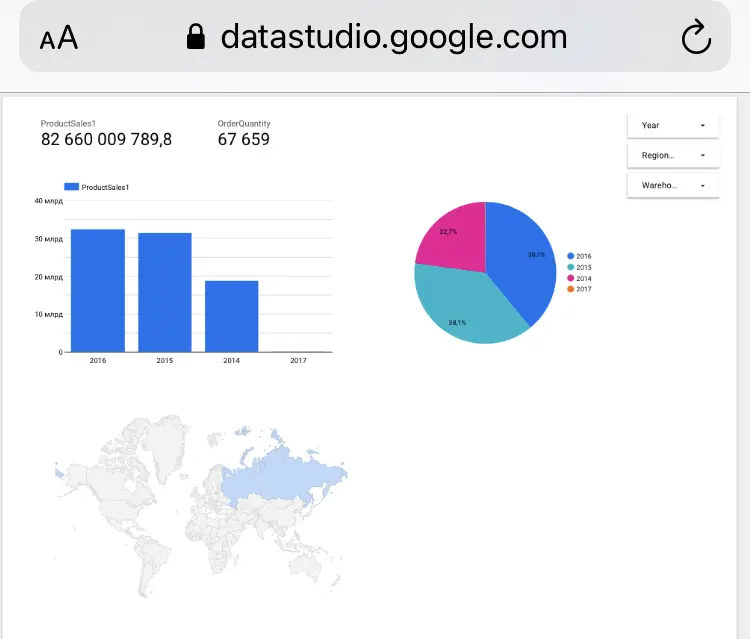Open the Region filter dropdown
The height and width of the screenshot is (639, 750).
click(x=673, y=155)
